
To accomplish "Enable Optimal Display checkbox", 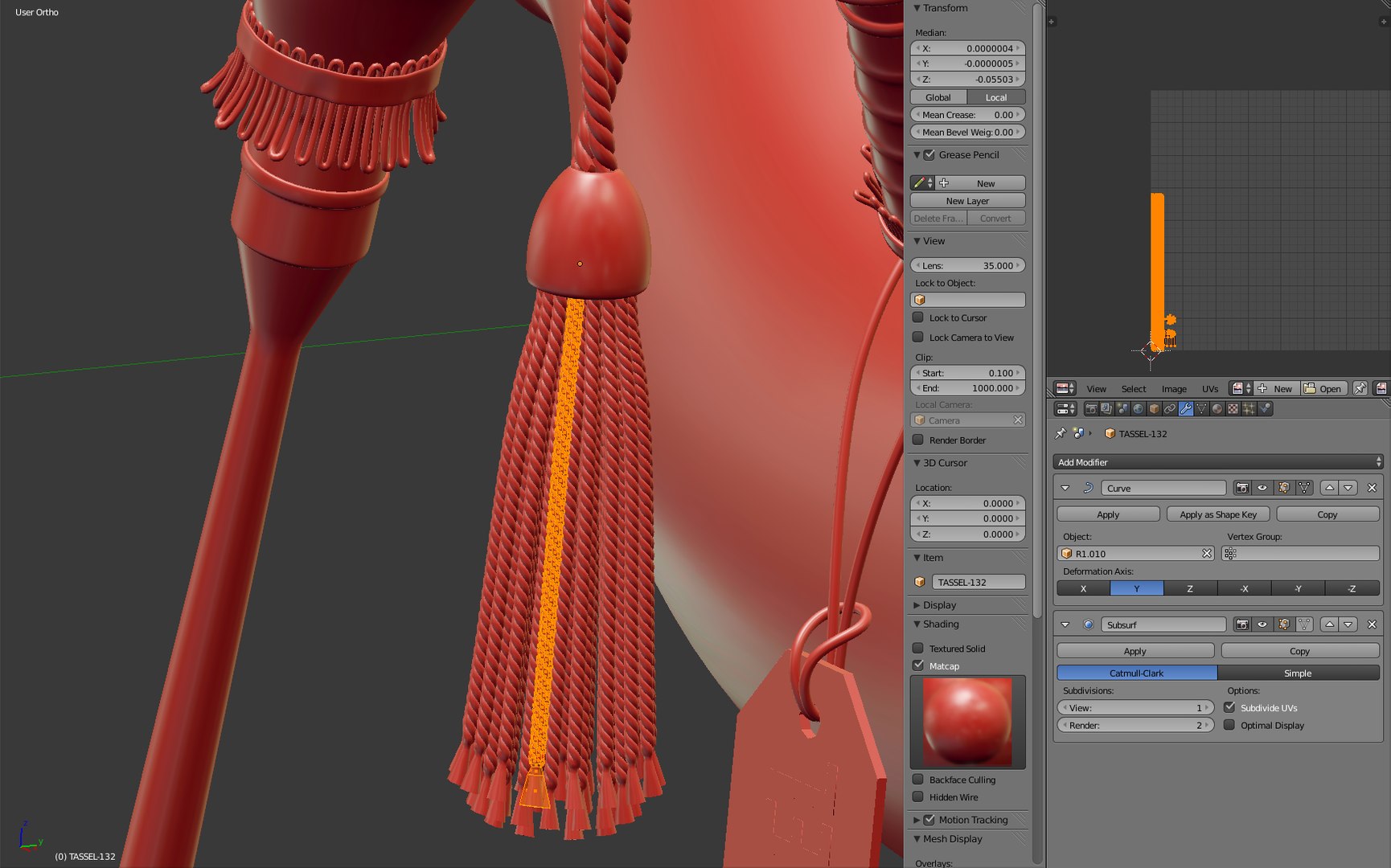I will [1229, 725].
